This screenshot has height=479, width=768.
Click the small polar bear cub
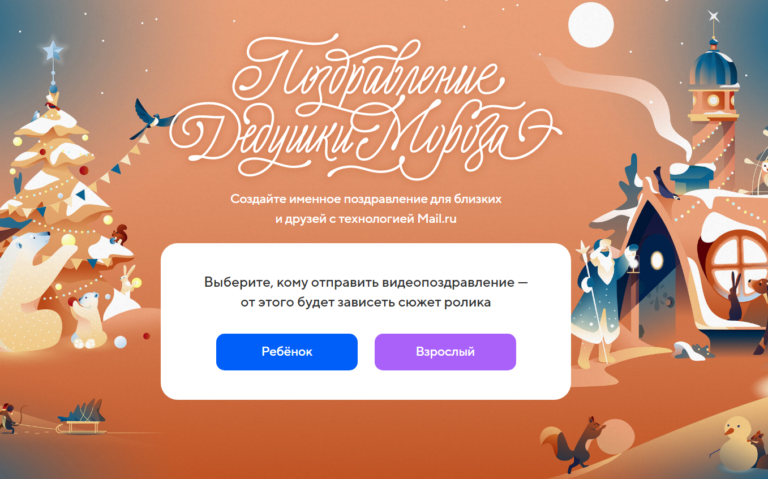pyautogui.click(x=88, y=319)
